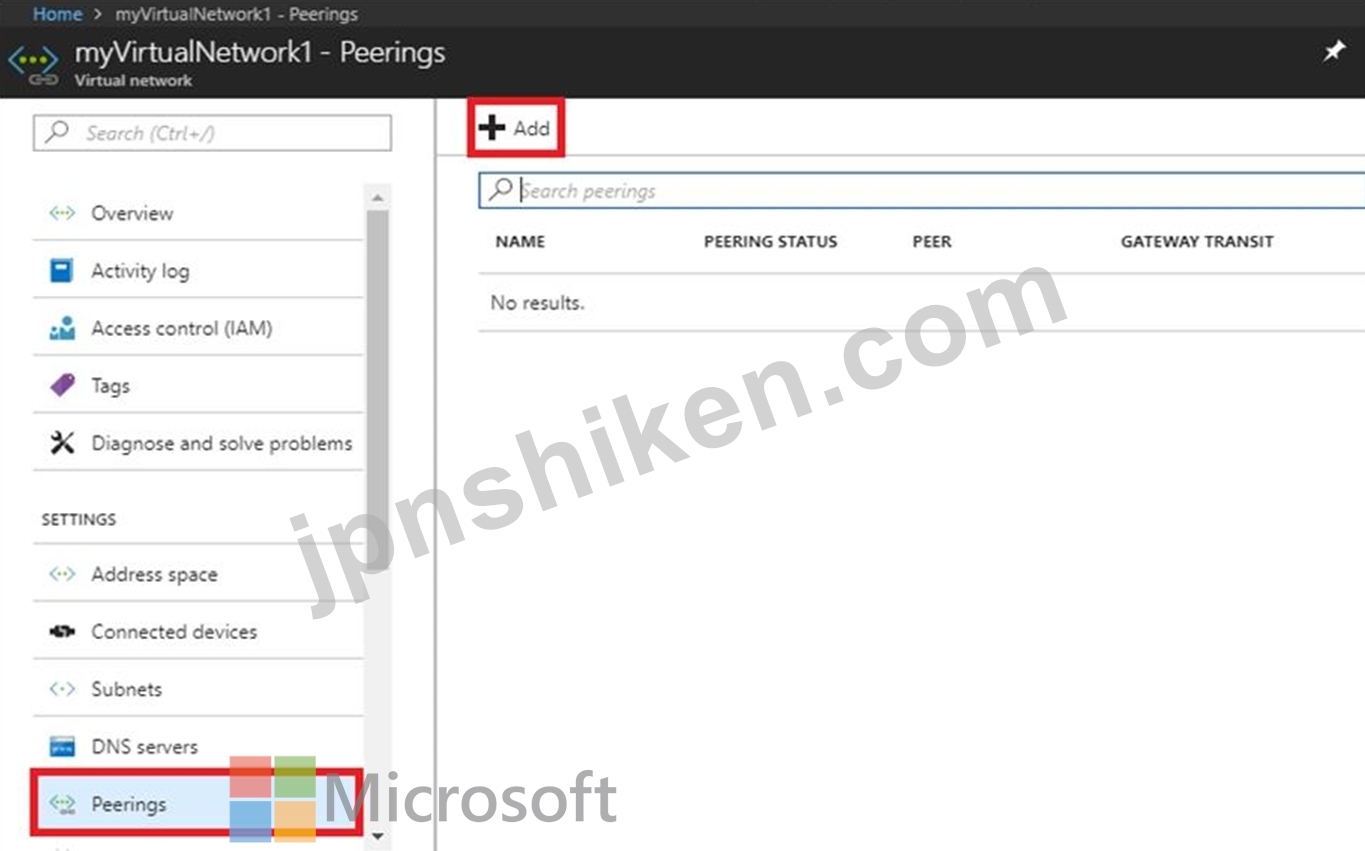The height and width of the screenshot is (851, 1365).
Task: Click the Access control (IAM) icon
Action: click(62, 328)
